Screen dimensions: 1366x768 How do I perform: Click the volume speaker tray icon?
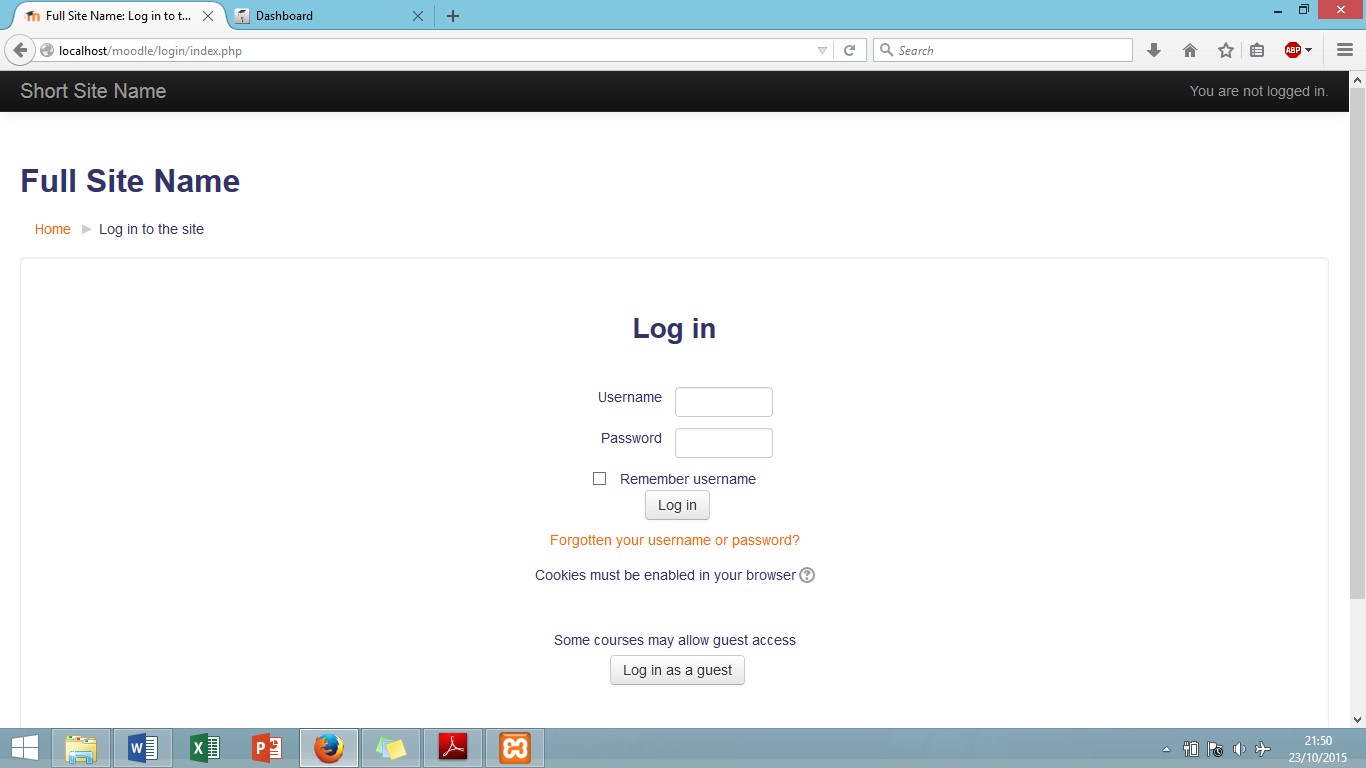1240,749
